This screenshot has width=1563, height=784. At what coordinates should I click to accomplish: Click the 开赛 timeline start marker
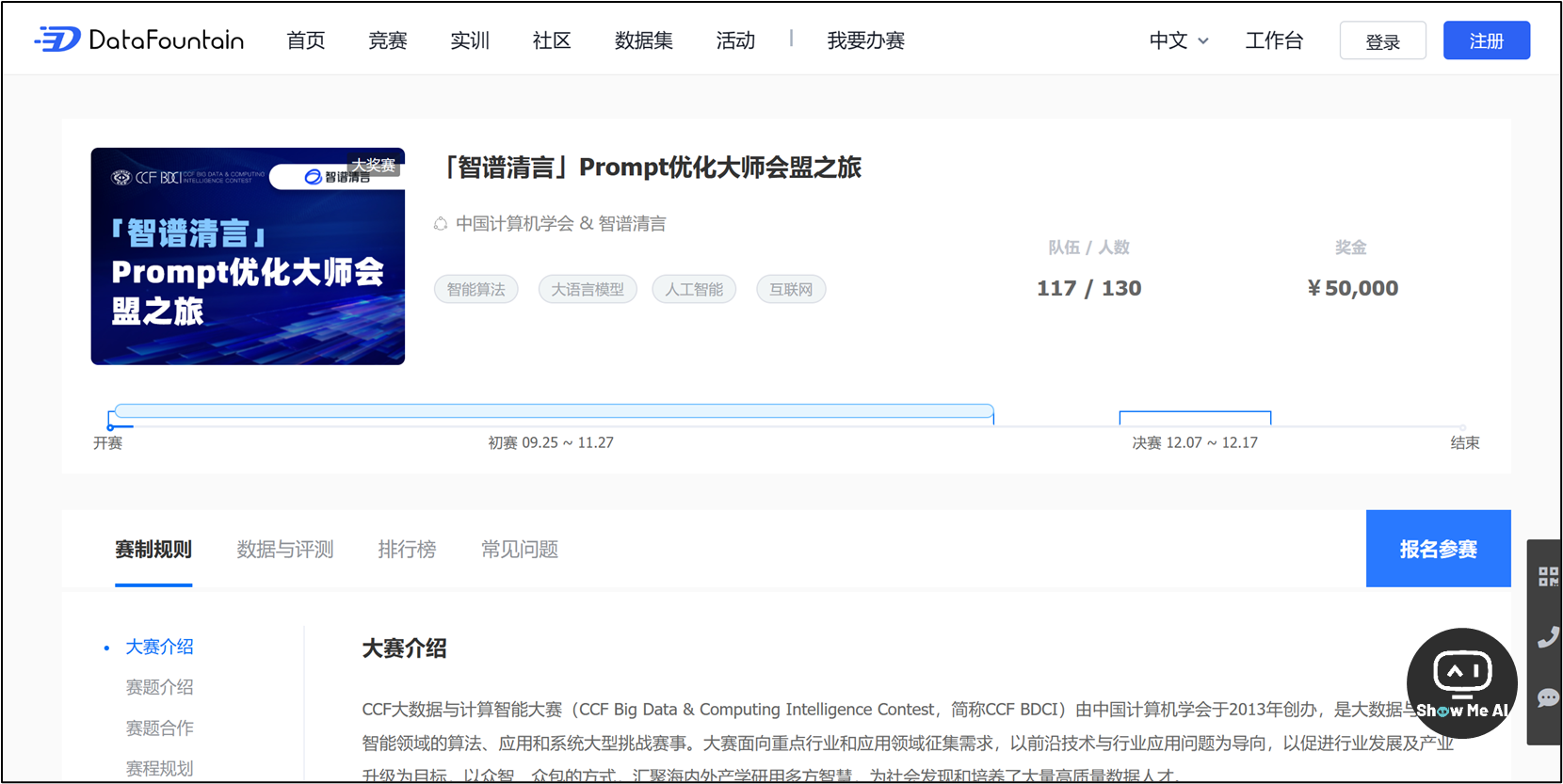point(111,427)
